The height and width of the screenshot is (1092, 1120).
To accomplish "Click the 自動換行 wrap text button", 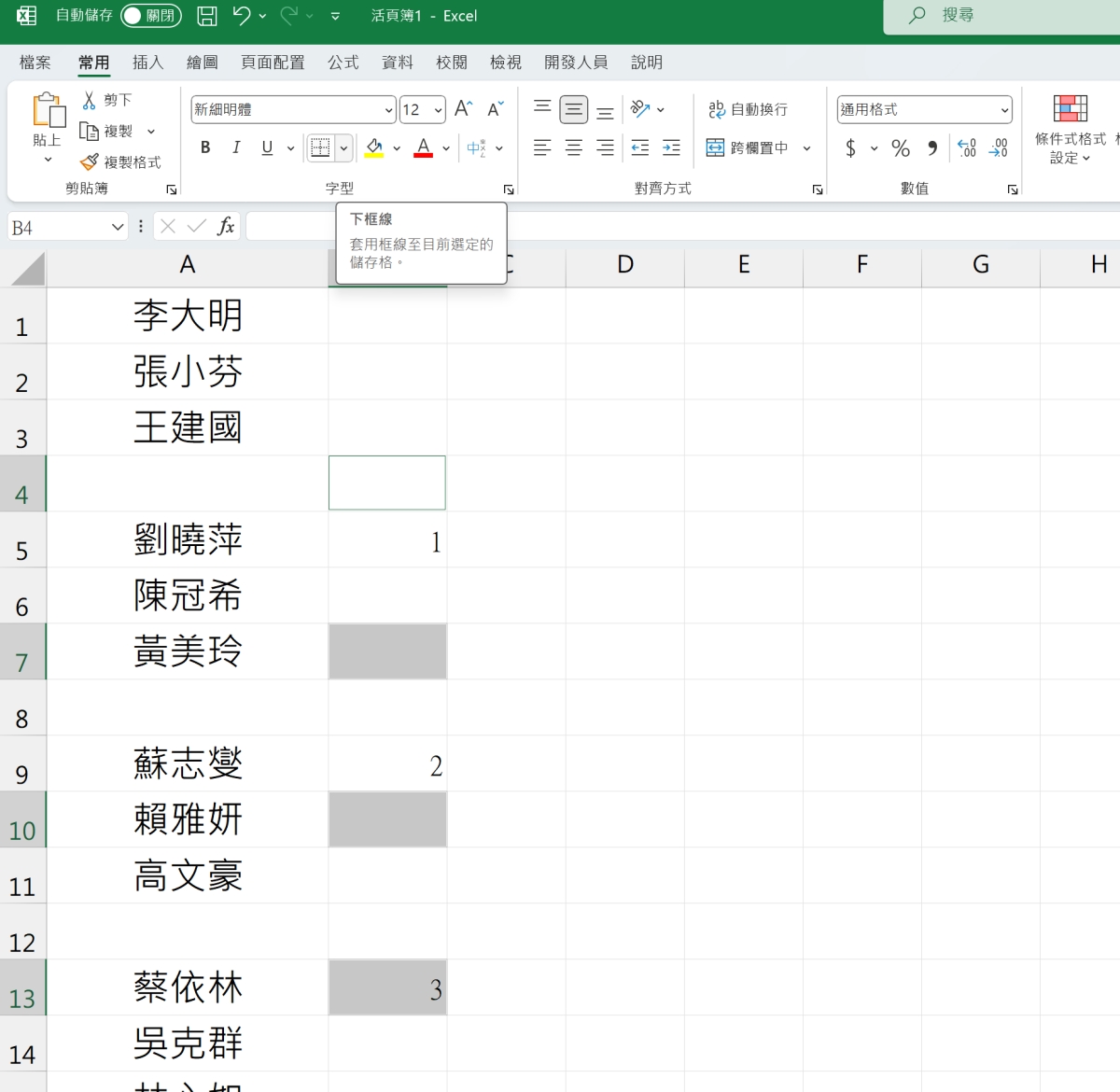I will pos(748,109).
